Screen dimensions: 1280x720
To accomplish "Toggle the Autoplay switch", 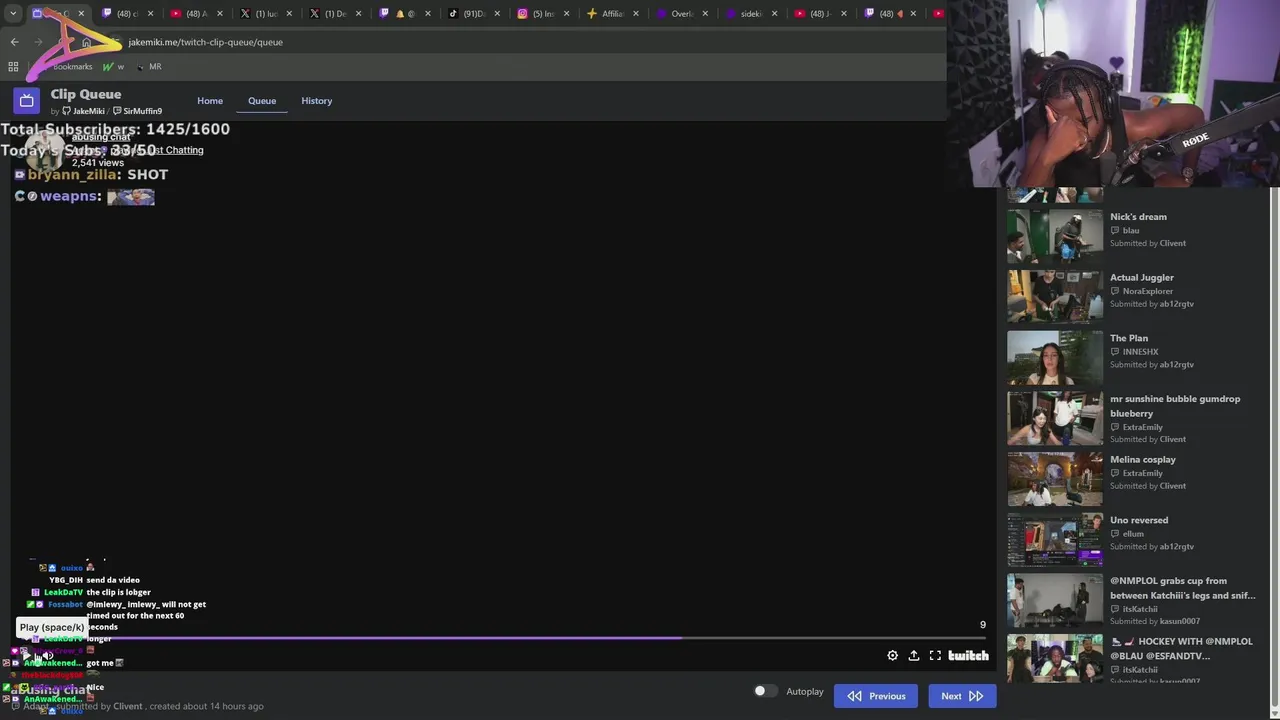I will pos(765,691).
